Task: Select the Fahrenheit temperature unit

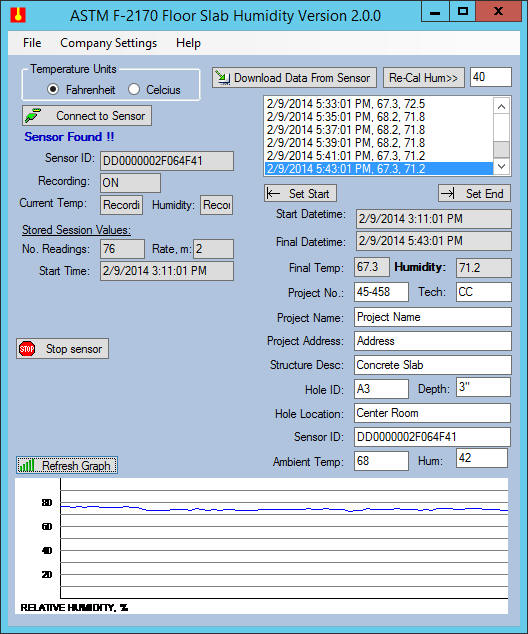Action: click(53, 89)
